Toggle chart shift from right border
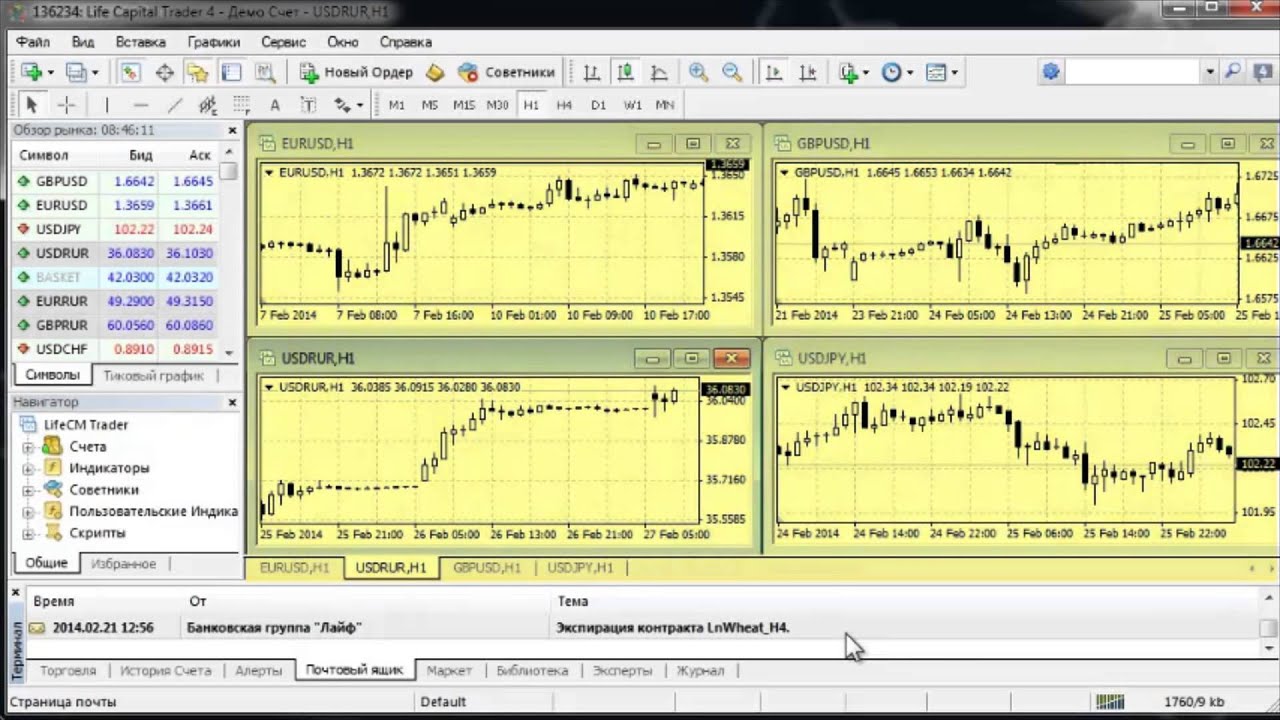1280x720 pixels. pos(808,72)
